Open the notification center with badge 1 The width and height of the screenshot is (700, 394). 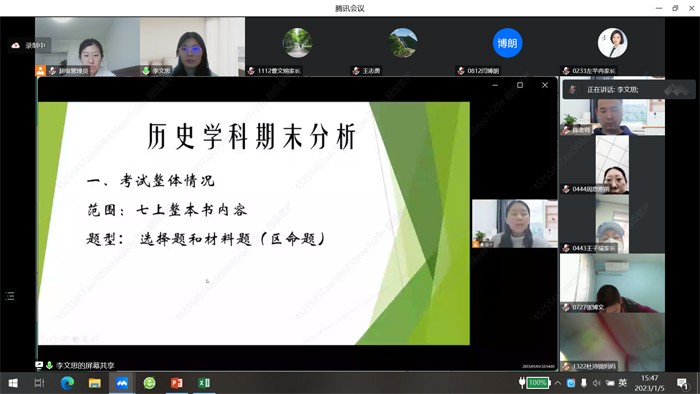pyautogui.click(x=682, y=383)
